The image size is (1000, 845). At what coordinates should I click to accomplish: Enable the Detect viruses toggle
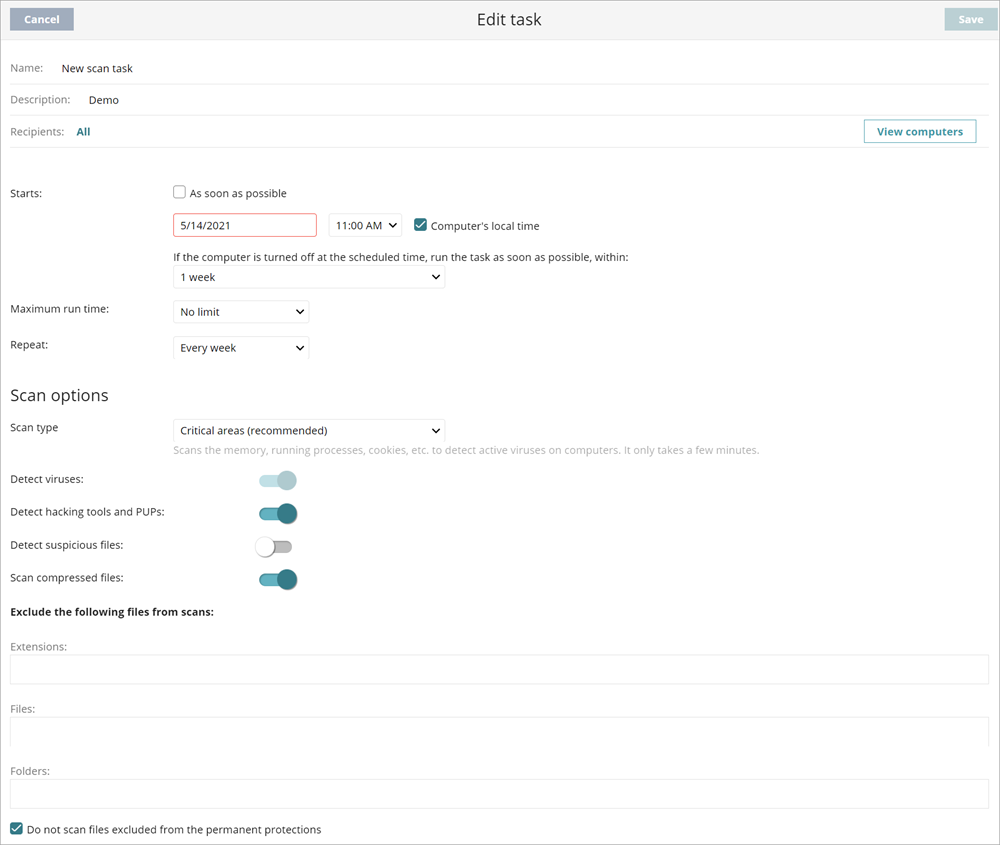(277, 480)
